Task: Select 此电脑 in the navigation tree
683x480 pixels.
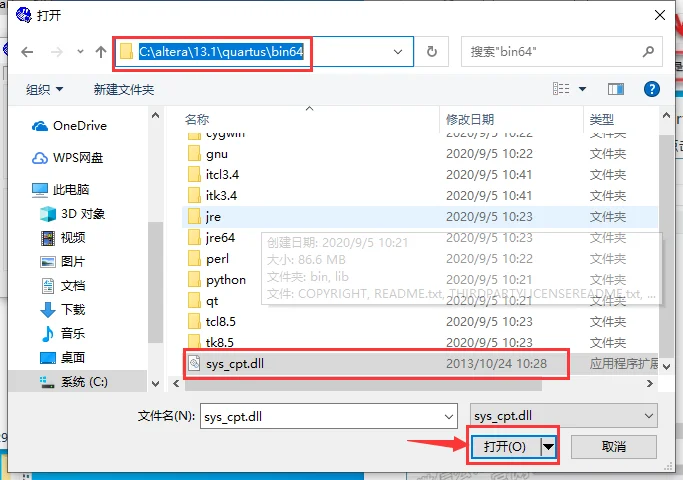Action: pos(61,189)
